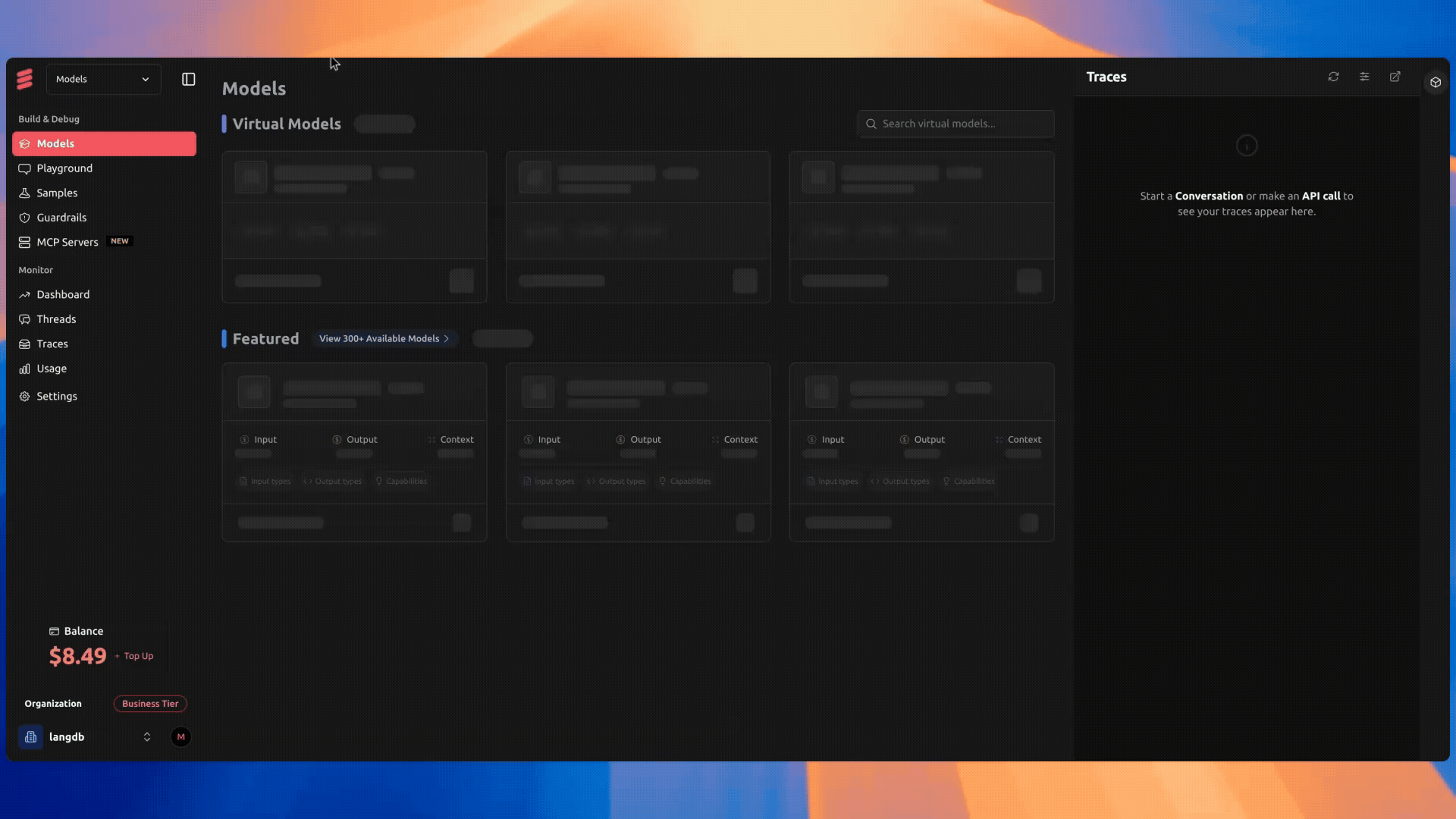Expand the langdb organization switcher
Viewport: 1456px width, 819px height.
146,737
